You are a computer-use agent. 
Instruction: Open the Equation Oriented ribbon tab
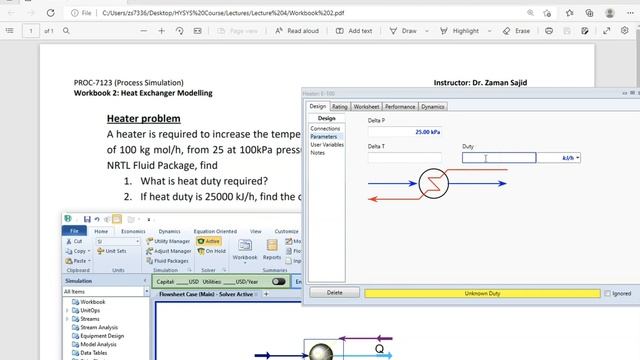click(215, 231)
